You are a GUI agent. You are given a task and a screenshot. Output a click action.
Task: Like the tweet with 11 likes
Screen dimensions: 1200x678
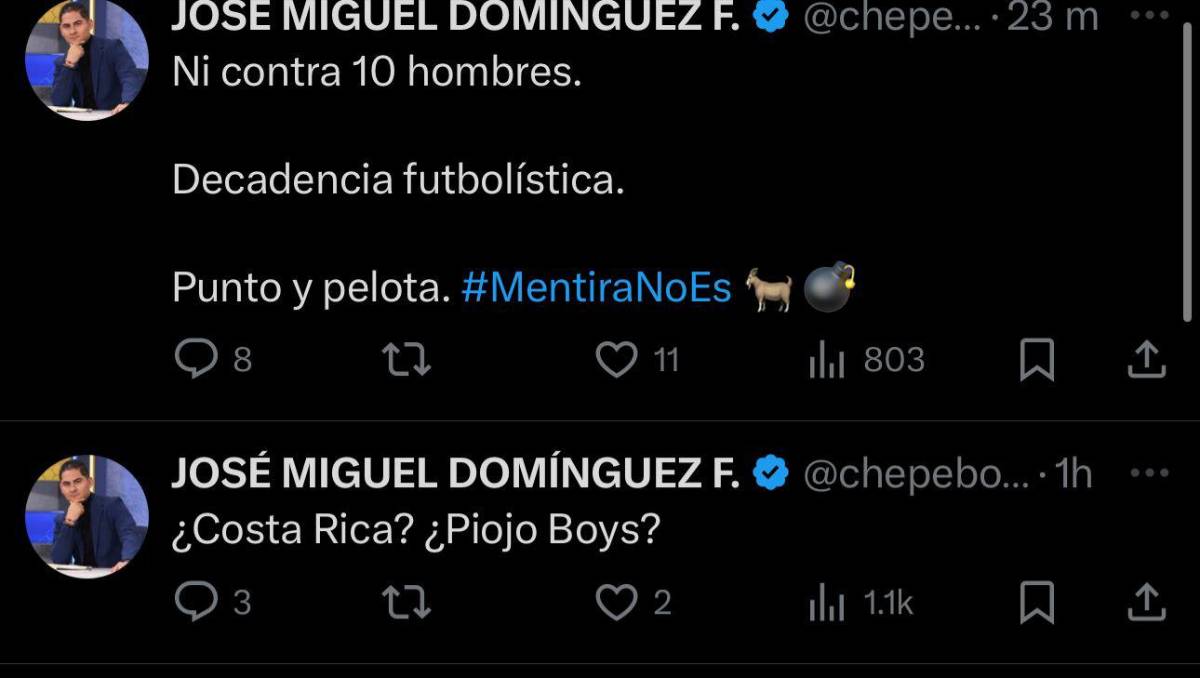coord(617,360)
